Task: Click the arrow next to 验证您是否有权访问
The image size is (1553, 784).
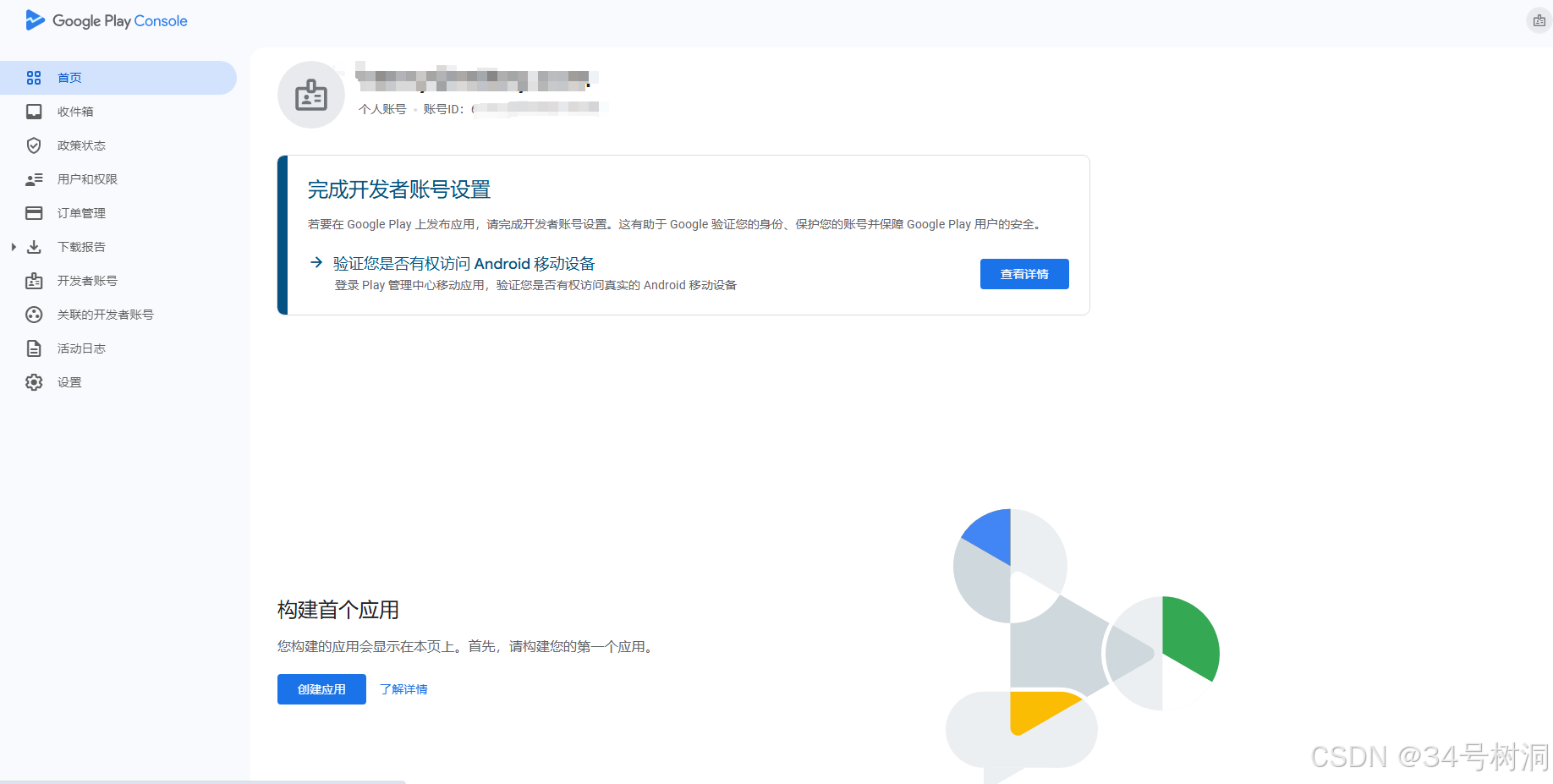Action: [x=316, y=263]
